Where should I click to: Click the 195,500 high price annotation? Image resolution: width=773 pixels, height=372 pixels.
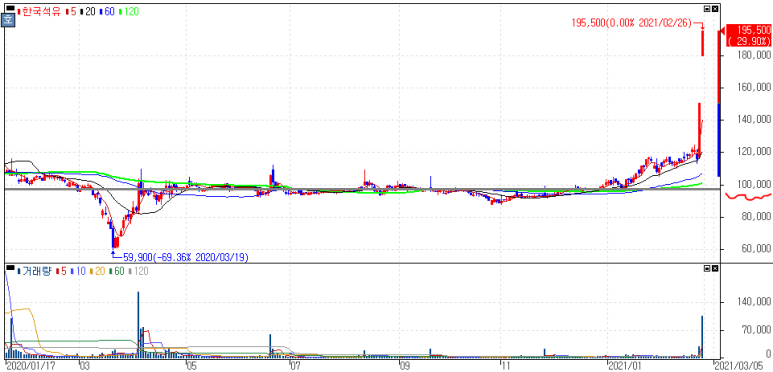coord(632,22)
